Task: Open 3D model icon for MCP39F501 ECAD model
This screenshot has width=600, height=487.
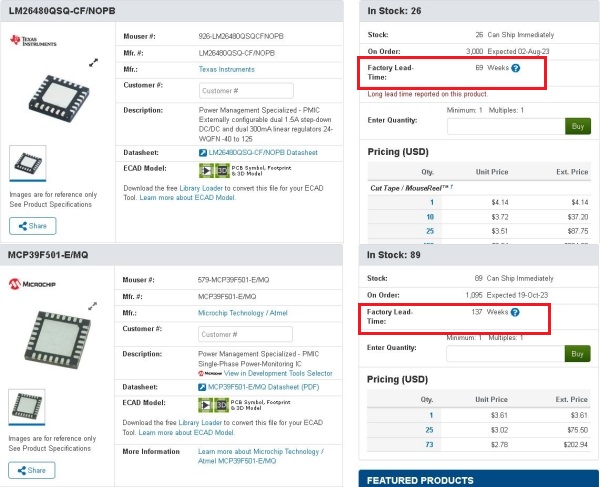Action: tap(222, 405)
